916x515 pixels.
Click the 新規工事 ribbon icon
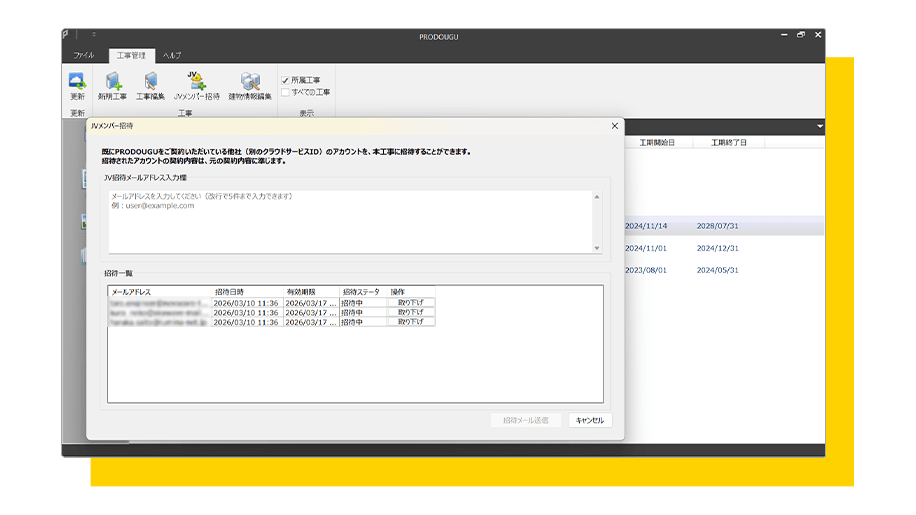pyautogui.click(x=112, y=82)
